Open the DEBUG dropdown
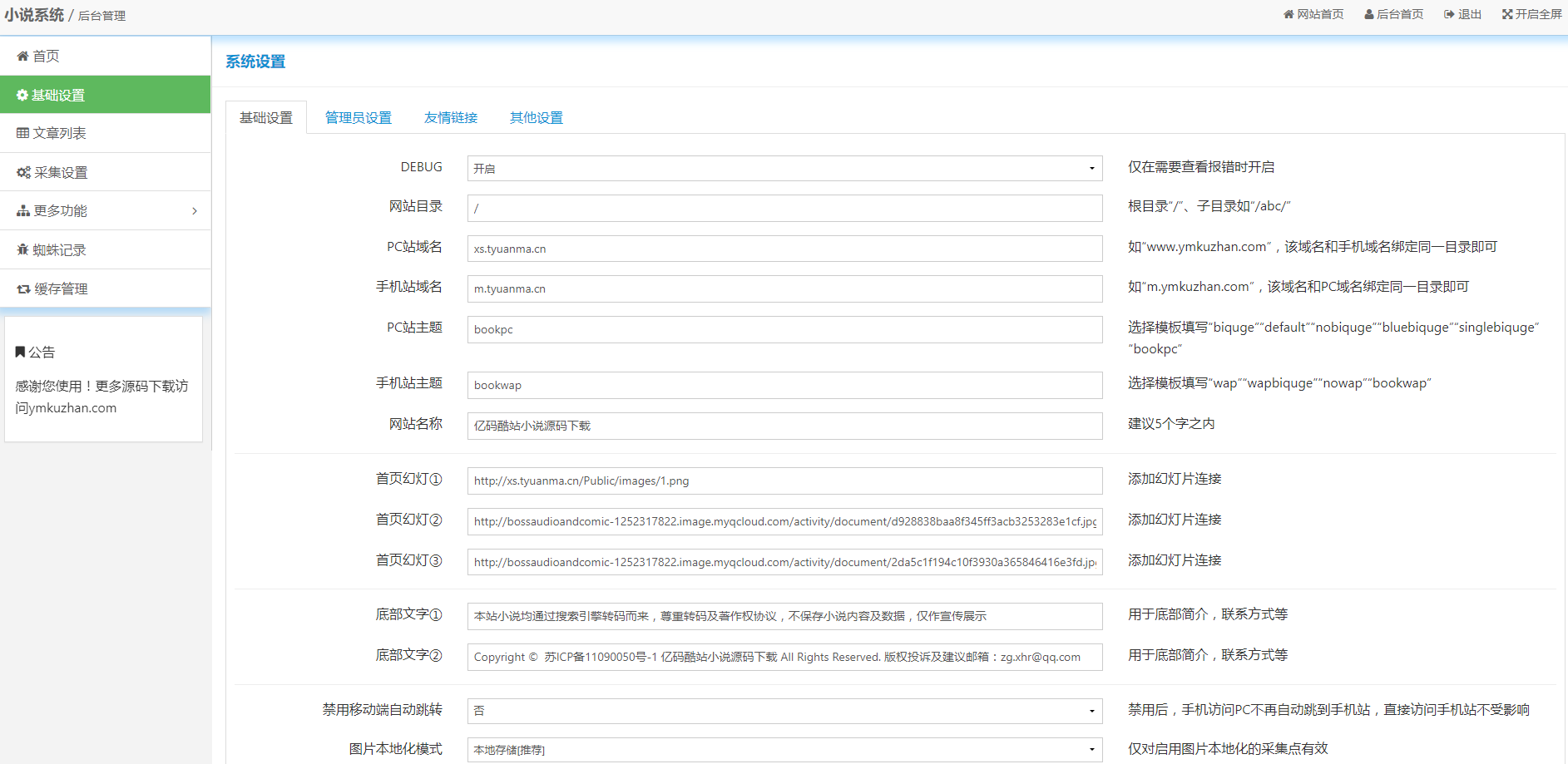1568x764 pixels. tap(784, 168)
